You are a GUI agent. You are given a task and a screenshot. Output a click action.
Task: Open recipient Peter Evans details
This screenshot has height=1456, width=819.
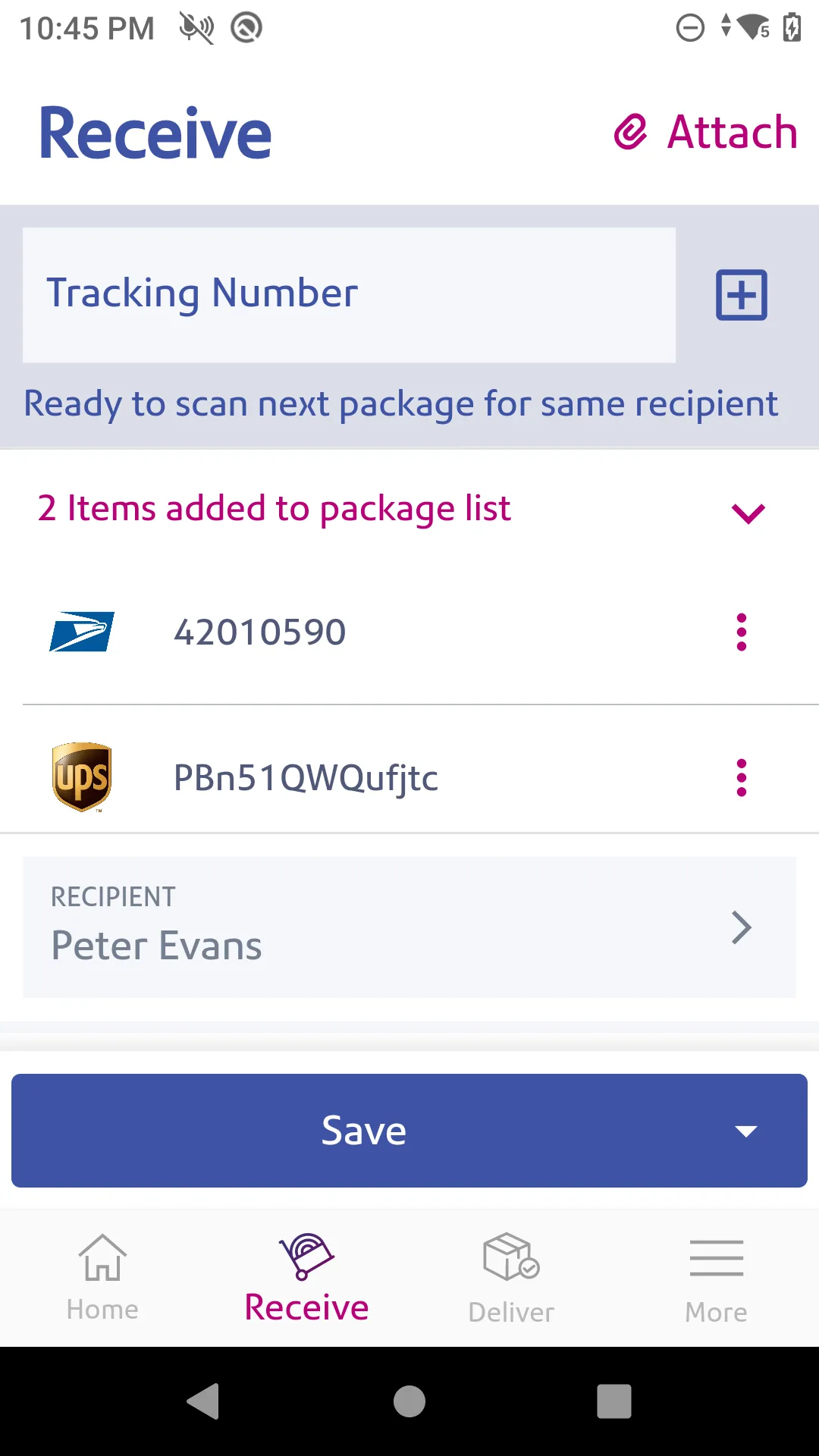(409, 927)
